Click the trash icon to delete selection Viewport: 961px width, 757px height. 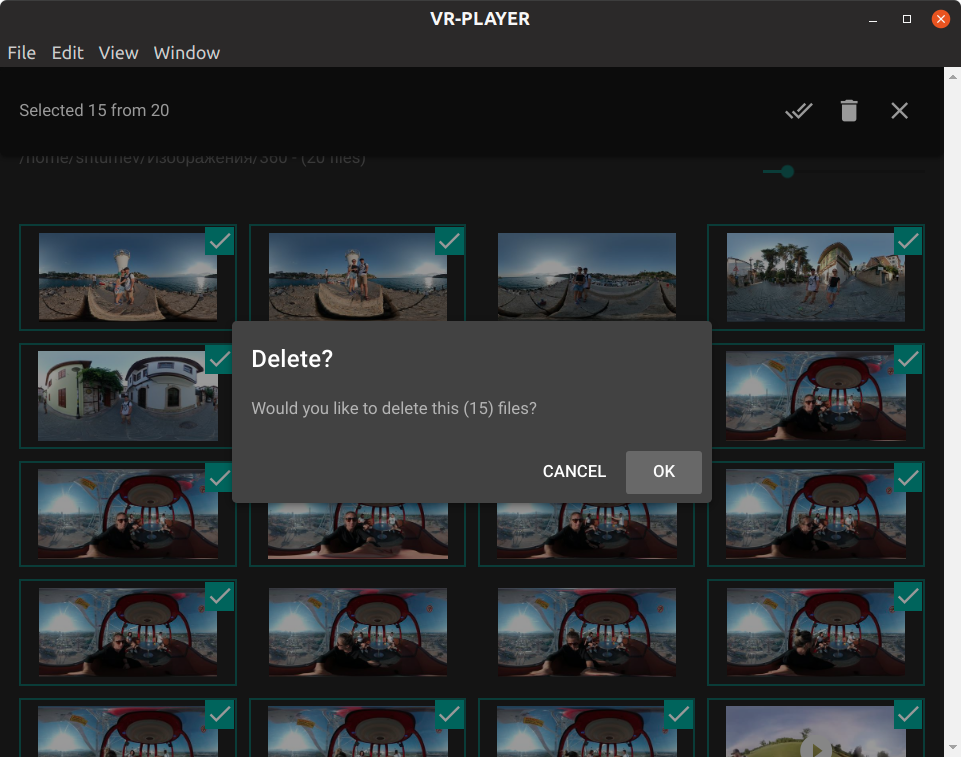point(849,110)
